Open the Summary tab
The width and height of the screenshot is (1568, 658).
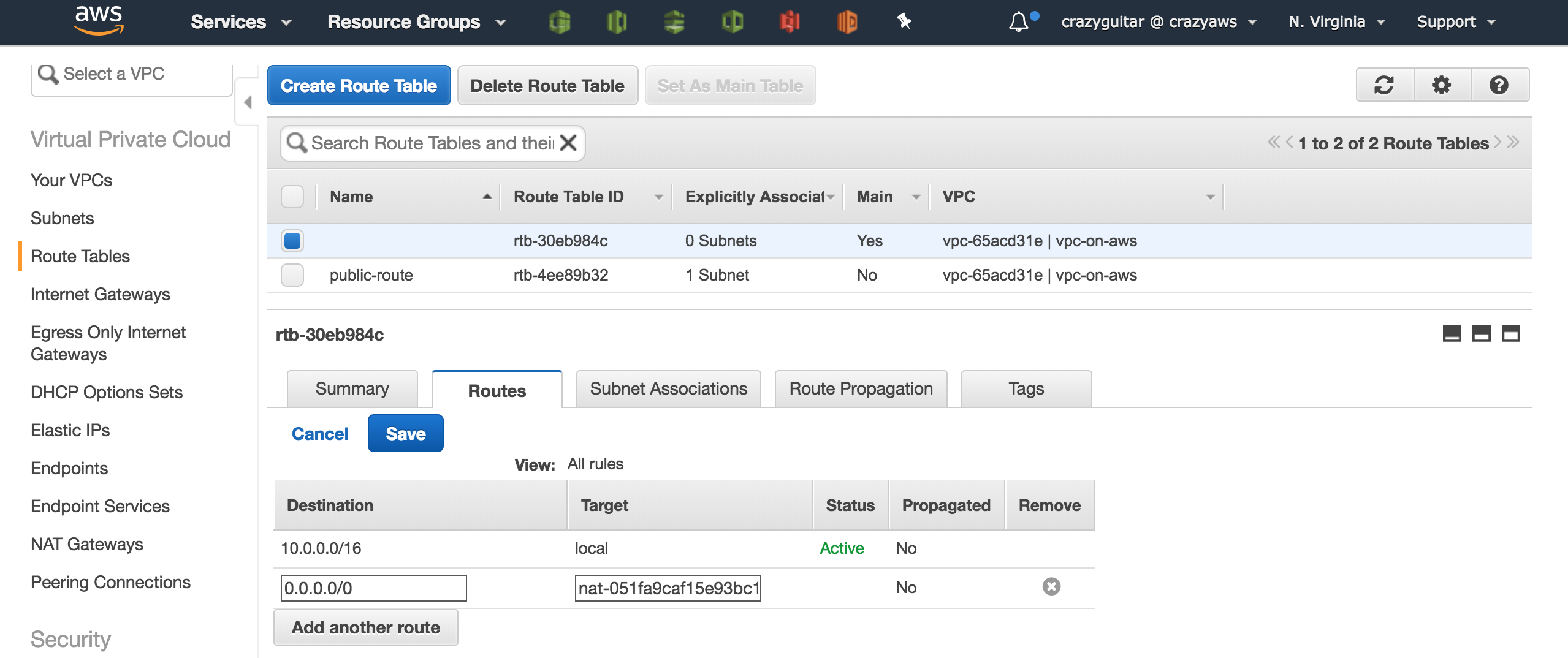point(352,388)
